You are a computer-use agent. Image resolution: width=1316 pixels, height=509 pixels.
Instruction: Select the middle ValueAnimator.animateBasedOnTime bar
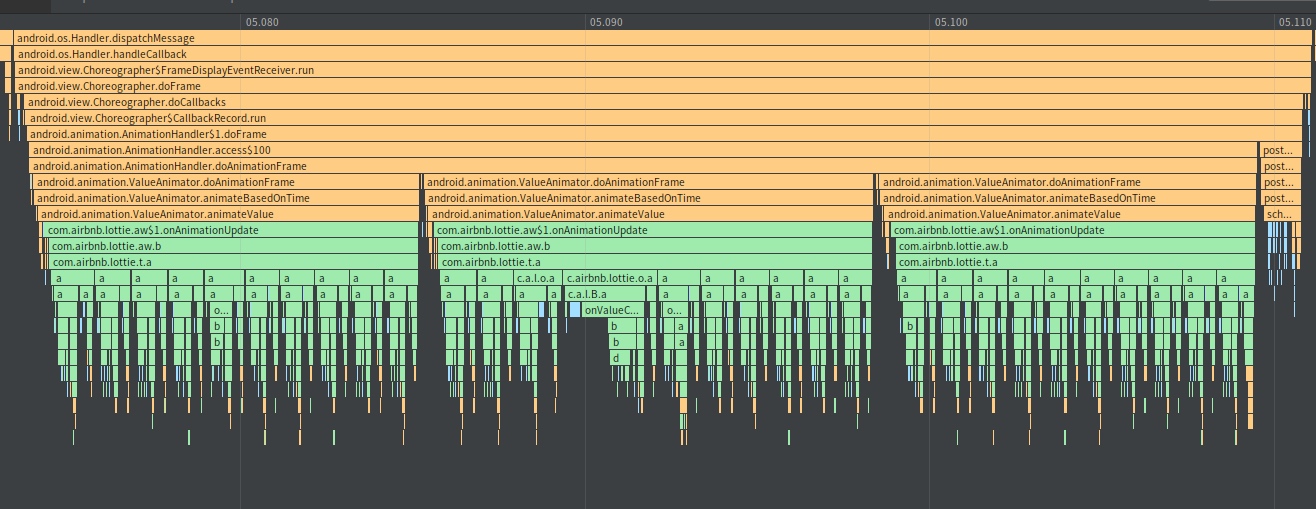tap(648, 198)
